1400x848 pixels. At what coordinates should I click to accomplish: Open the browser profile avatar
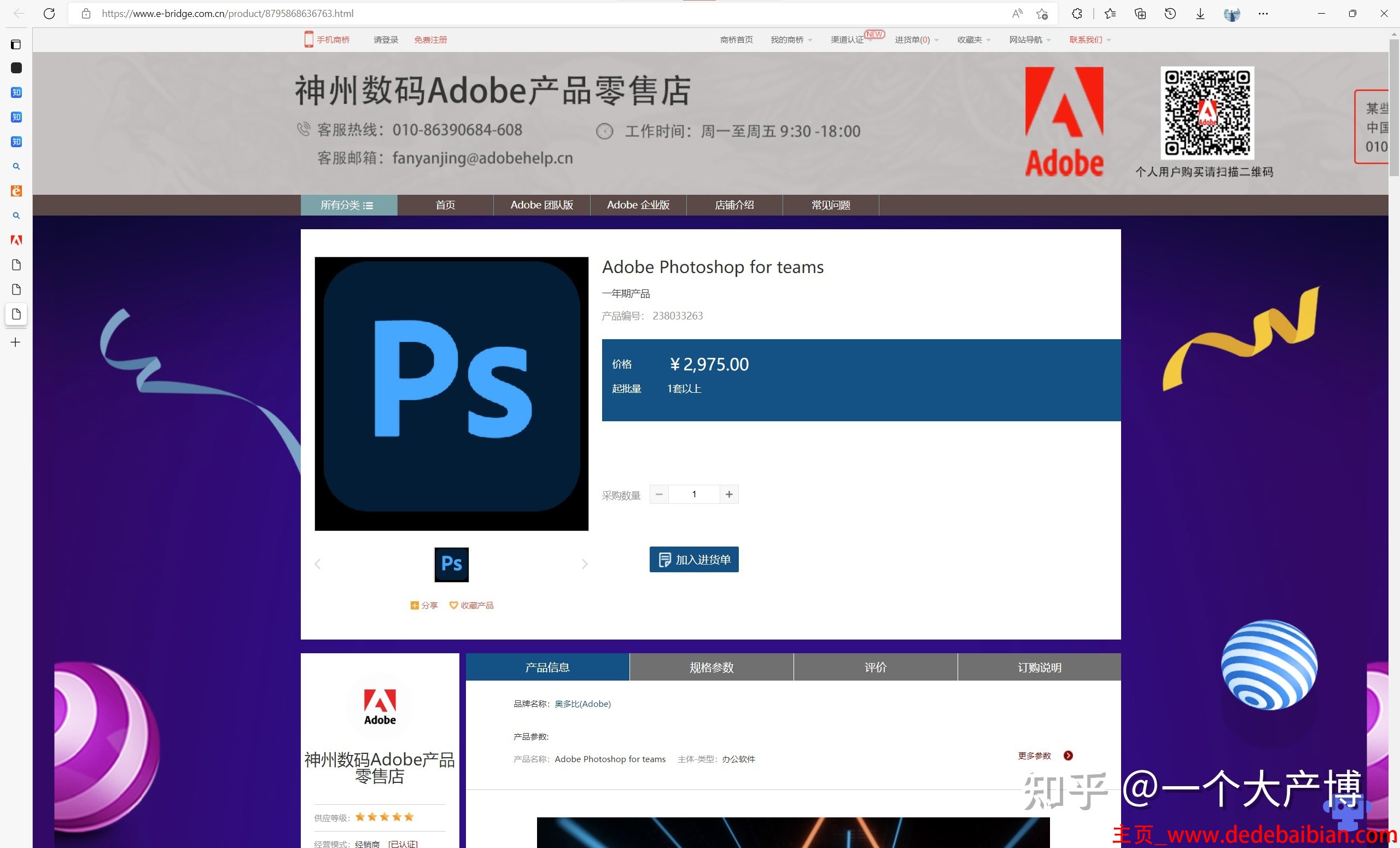click(x=1231, y=14)
